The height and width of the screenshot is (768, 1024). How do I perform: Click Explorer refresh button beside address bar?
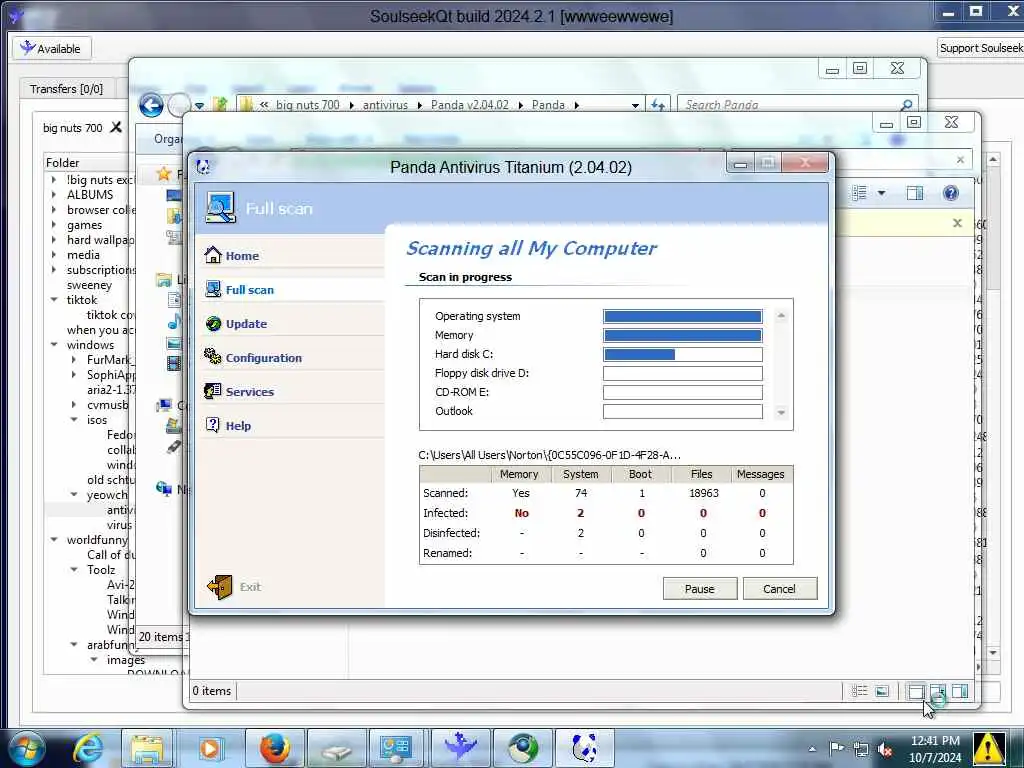tap(658, 104)
